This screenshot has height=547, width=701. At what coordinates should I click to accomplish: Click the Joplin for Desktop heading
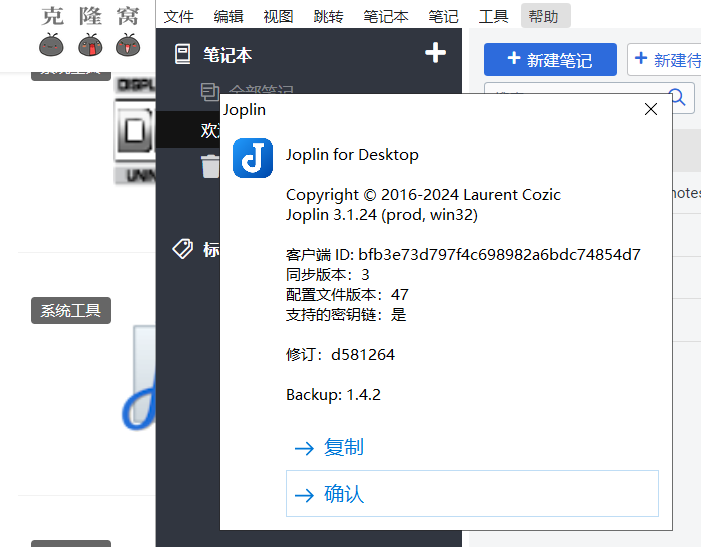click(352, 155)
